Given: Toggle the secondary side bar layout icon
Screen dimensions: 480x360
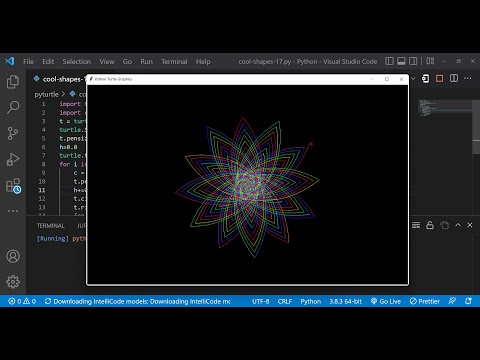Looking at the screenshot, I should click(413, 61).
